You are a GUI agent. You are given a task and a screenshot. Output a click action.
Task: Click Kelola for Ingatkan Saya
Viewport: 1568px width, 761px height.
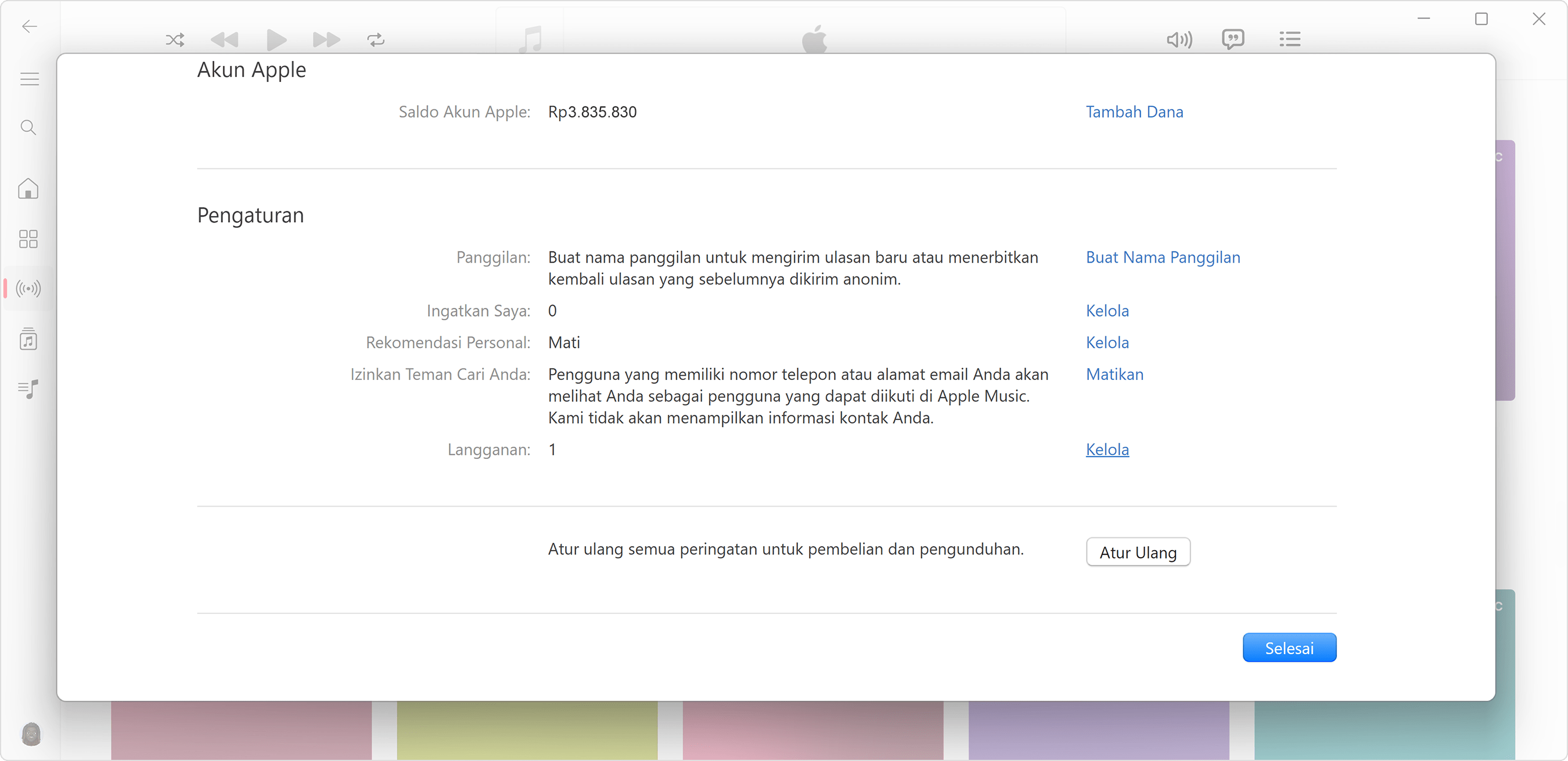click(1107, 311)
